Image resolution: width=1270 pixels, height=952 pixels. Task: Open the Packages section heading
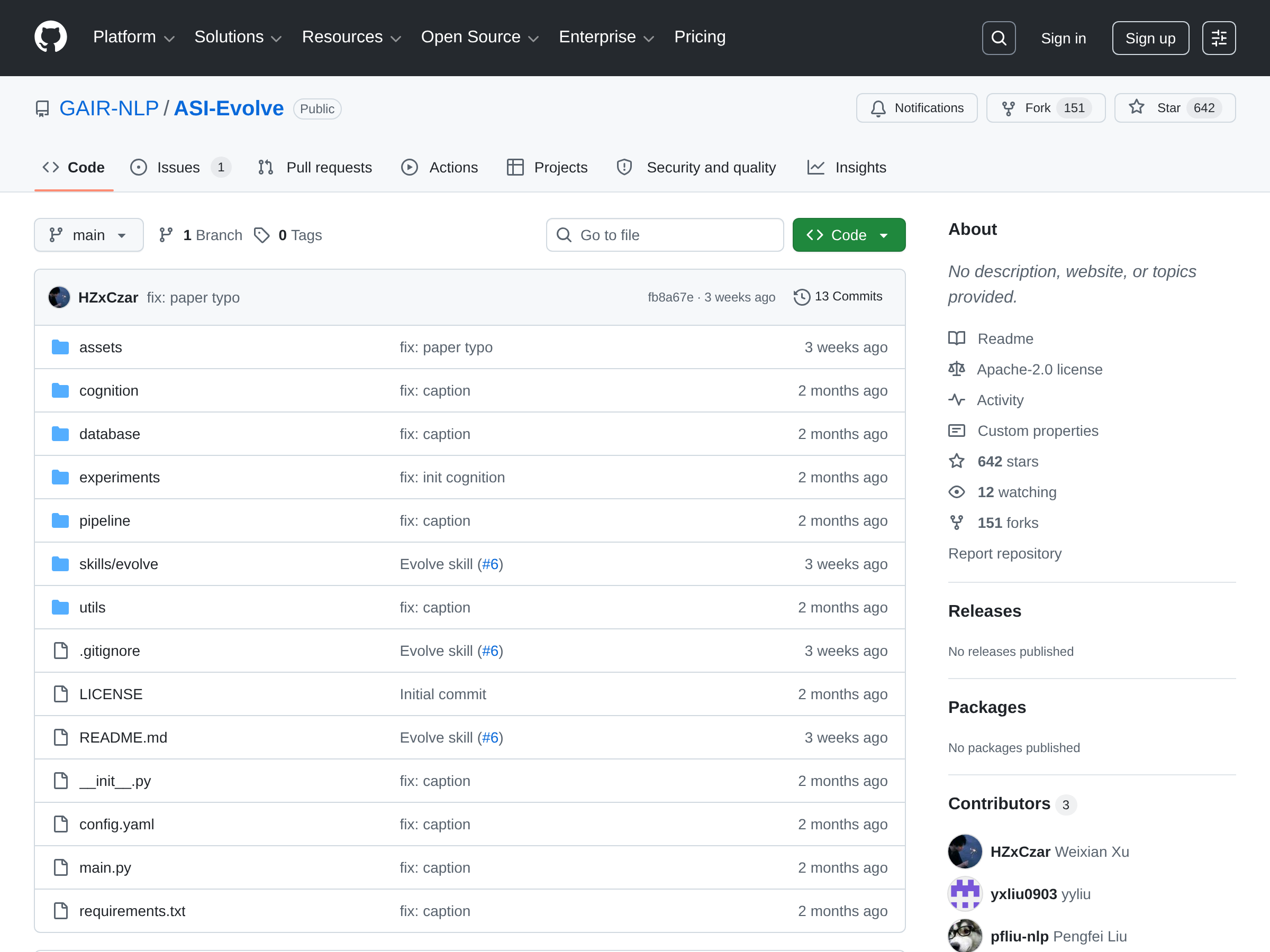point(987,707)
